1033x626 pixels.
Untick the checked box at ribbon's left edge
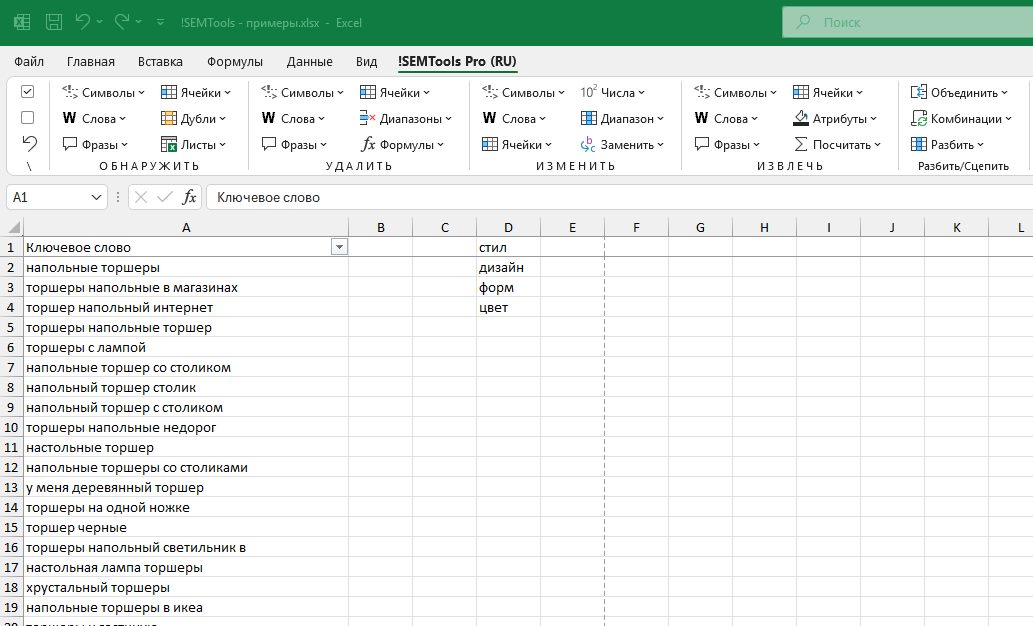point(28,91)
